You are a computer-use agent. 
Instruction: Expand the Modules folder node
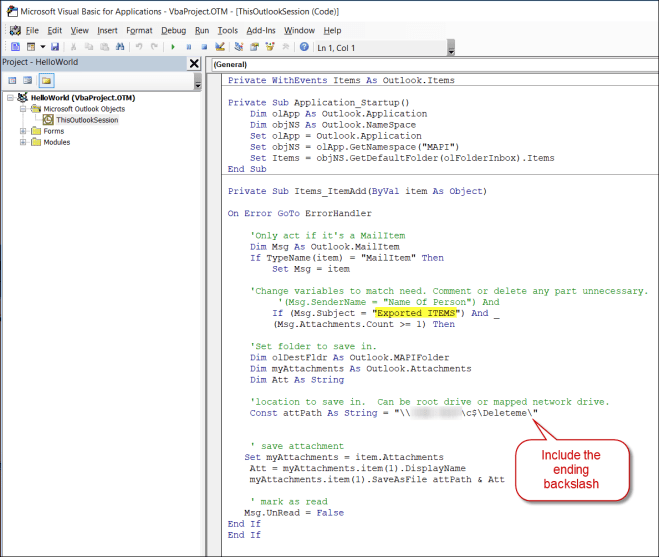[x=23, y=142]
